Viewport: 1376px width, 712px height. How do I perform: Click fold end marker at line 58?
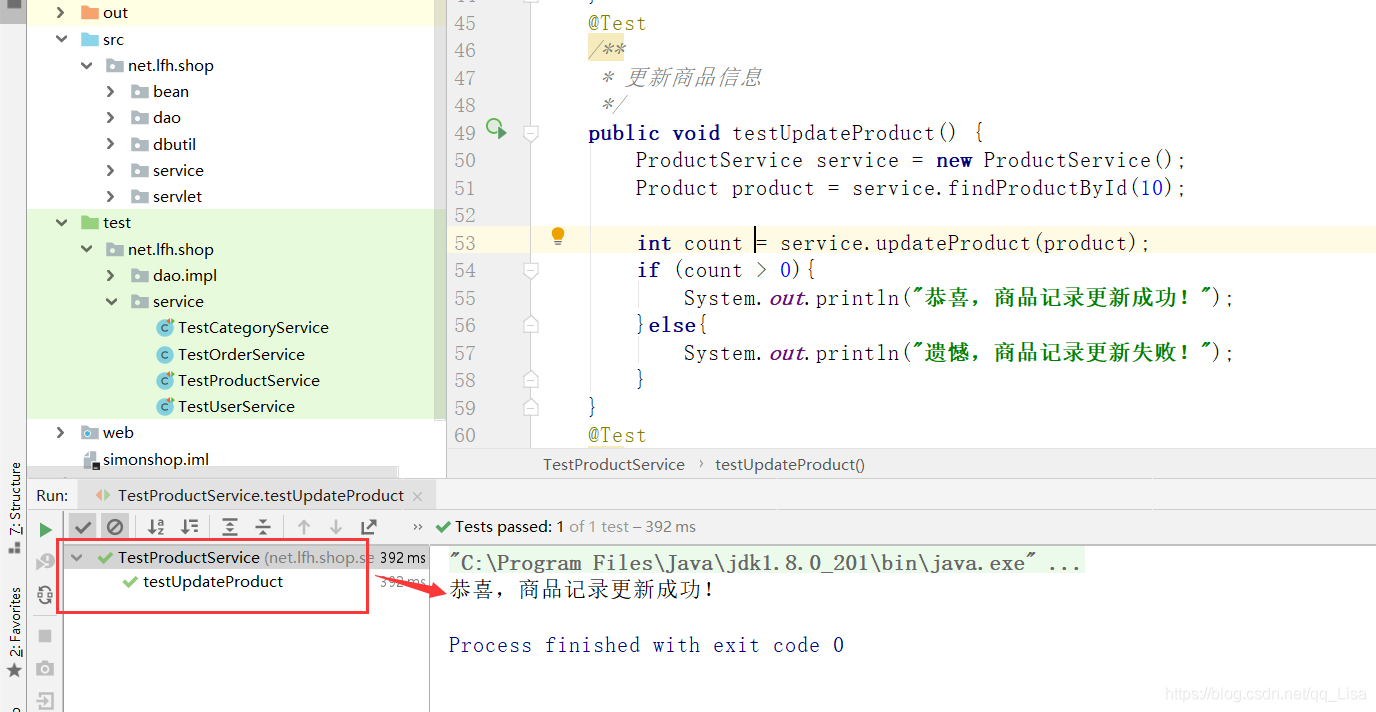(531, 380)
